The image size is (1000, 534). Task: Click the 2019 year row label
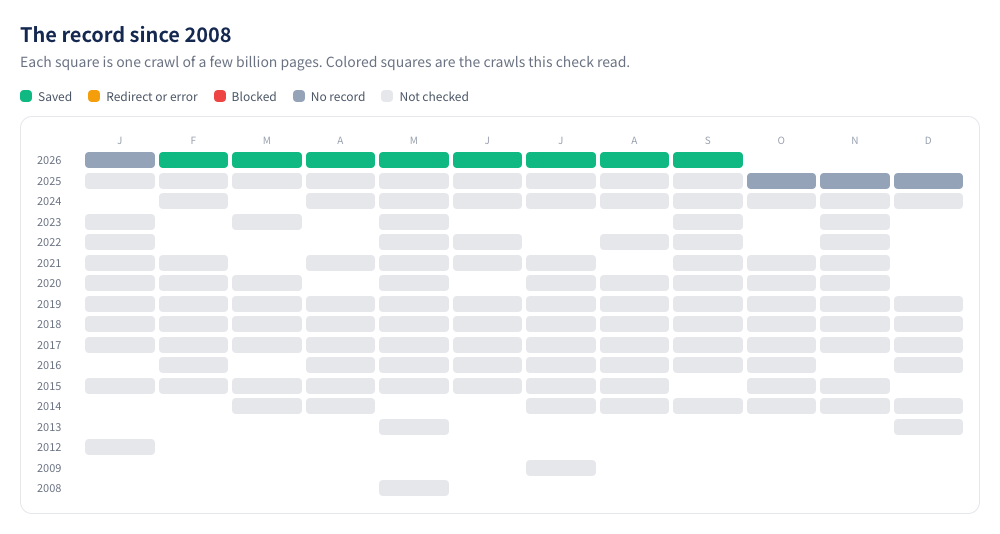pos(49,304)
